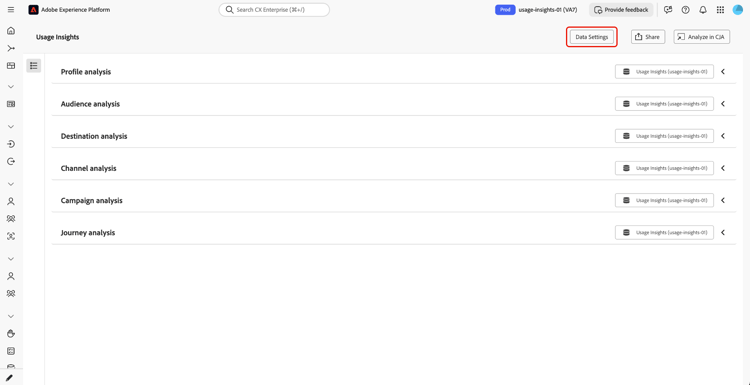Click Analyze in CJA button
The image size is (750, 385).
click(x=702, y=37)
